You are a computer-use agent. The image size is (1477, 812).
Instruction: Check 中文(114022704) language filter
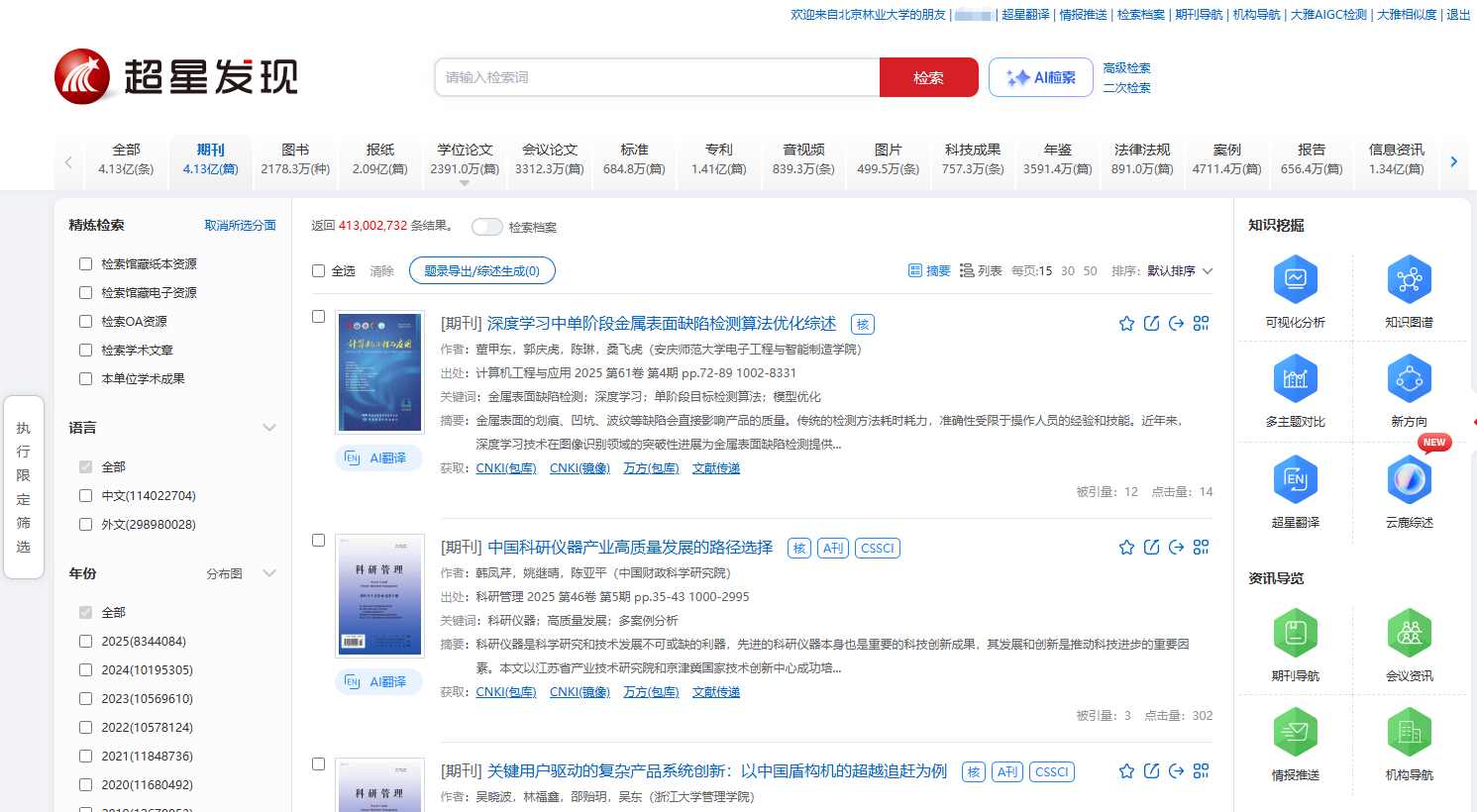tap(85, 496)
